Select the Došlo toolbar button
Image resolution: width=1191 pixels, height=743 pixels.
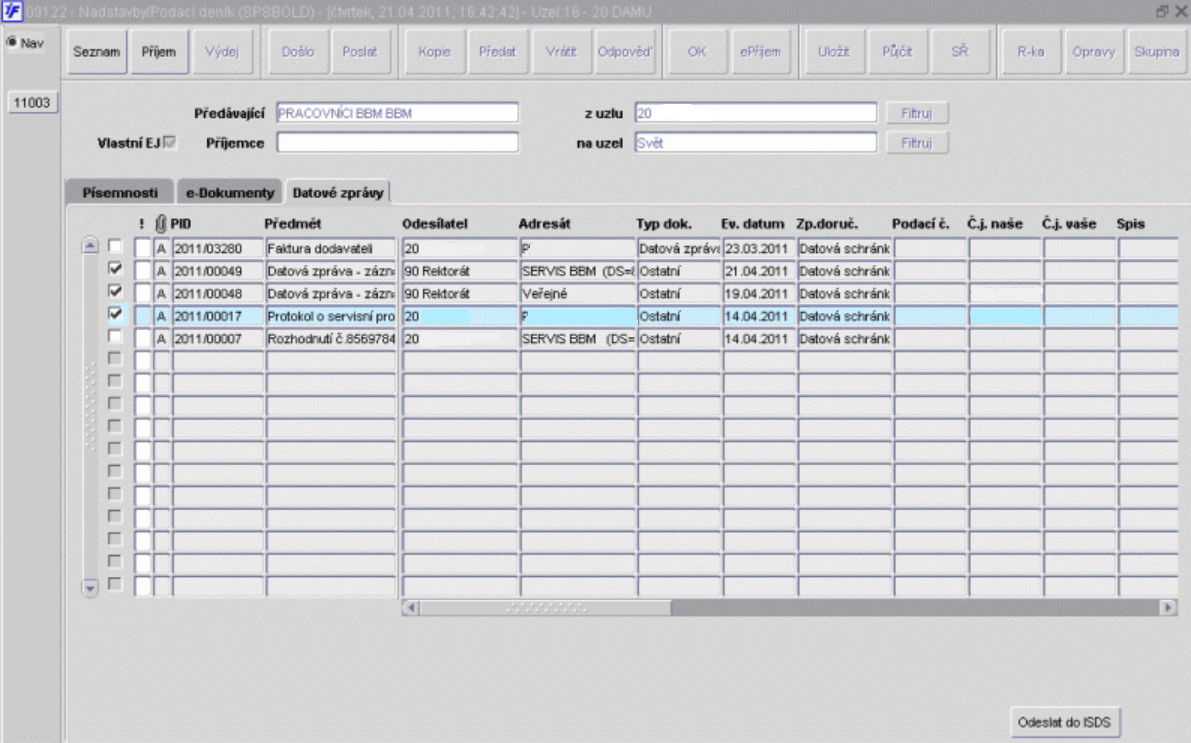[x=298, y=52]
